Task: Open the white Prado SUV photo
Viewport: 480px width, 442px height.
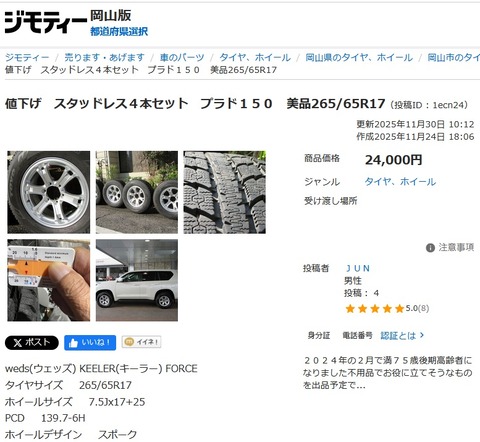Action: [x=137, y=280]
